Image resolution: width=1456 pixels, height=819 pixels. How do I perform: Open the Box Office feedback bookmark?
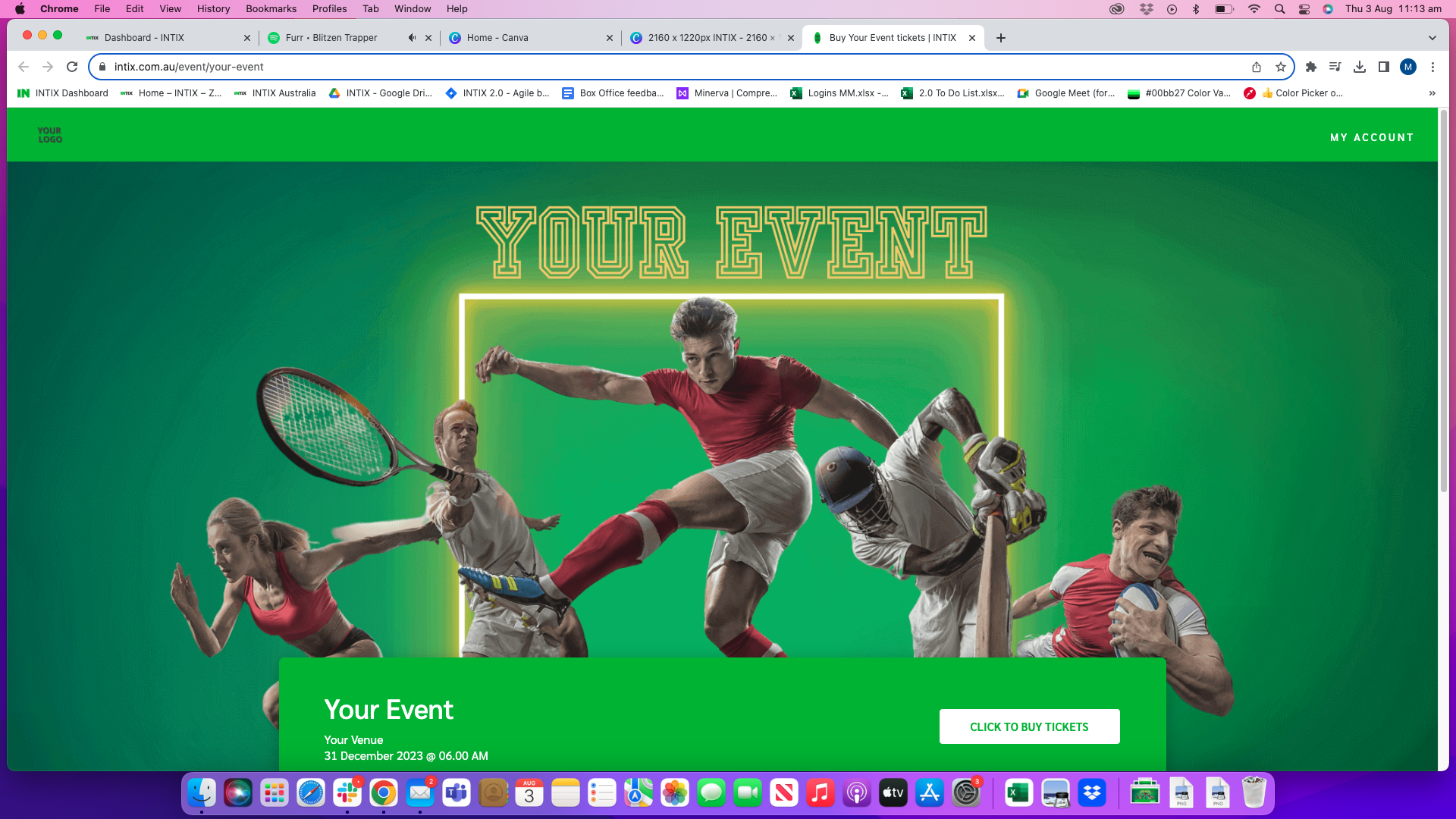(x=613, y=93)
